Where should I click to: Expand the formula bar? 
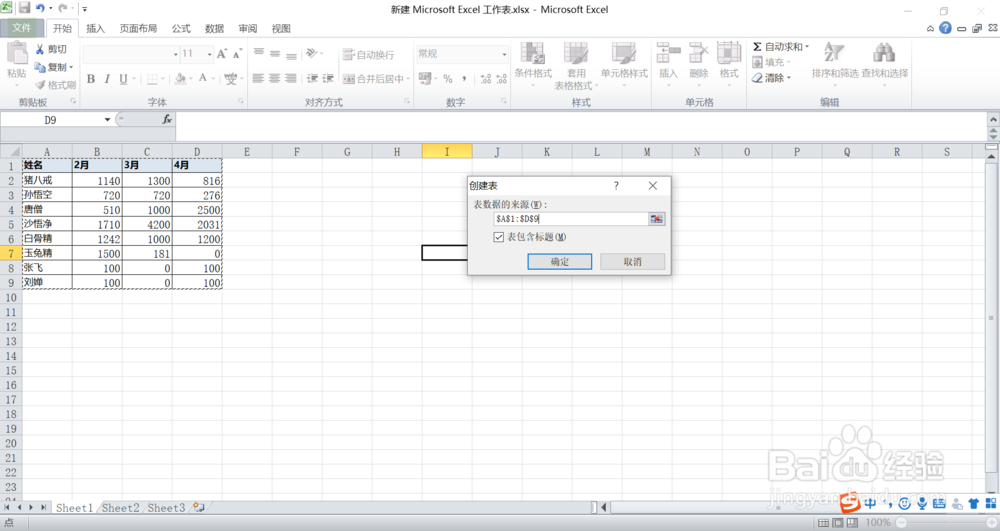pos(993,119)
